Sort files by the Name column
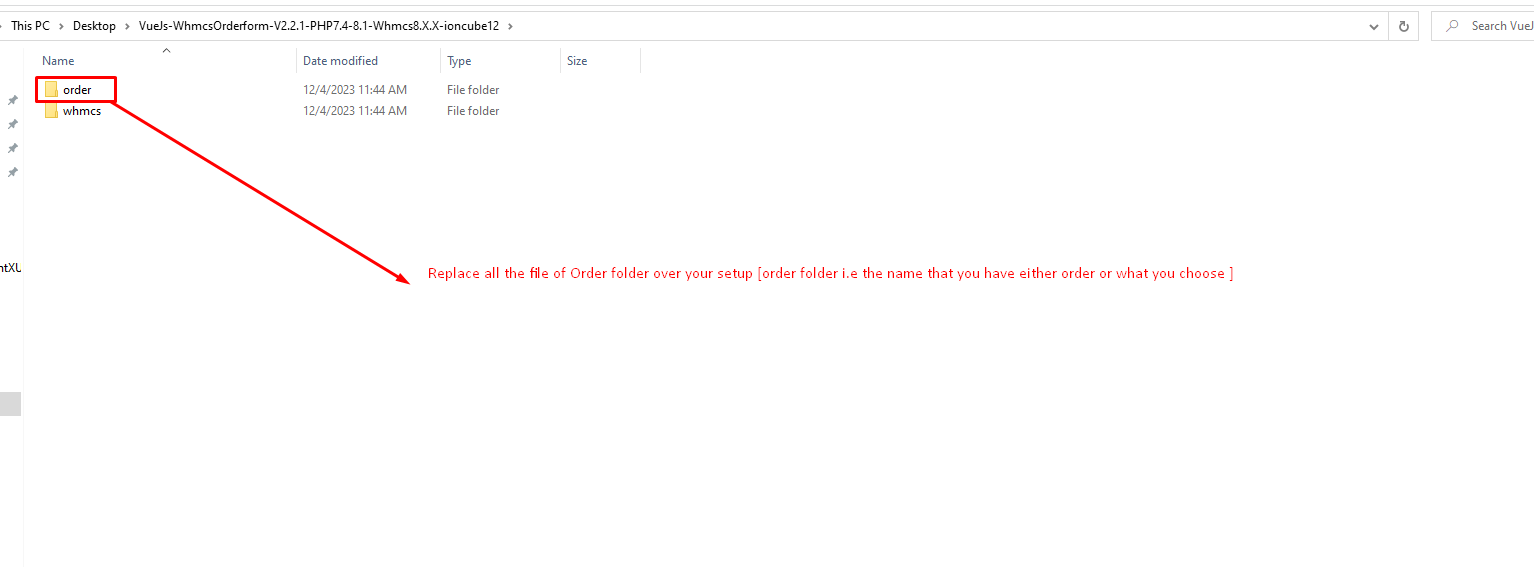The width and height of the screenshot is (1534, 567). pos(58,61)
